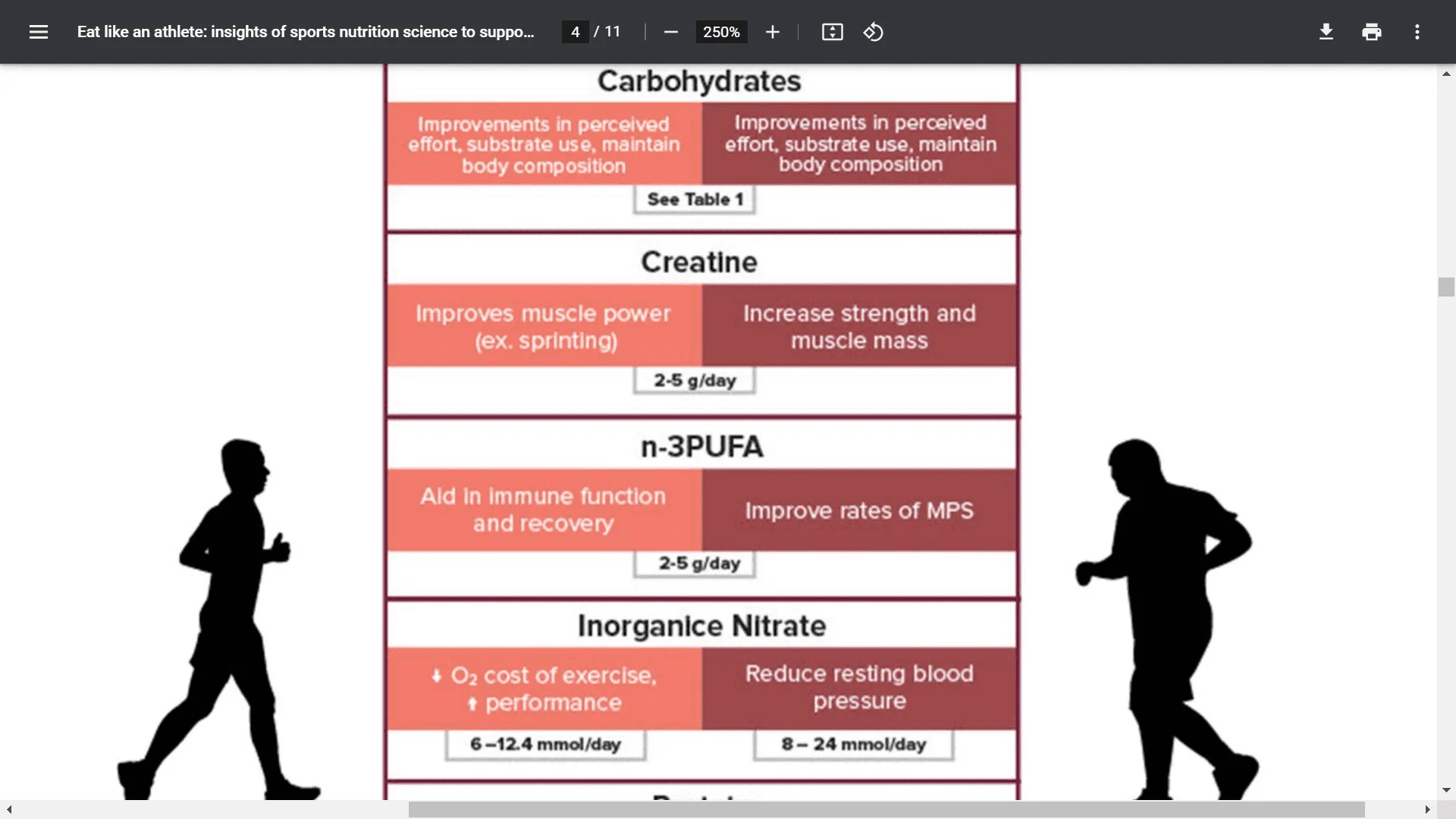Image resolution: width=1456 pixels, height=819 pixels.
Task: Click the '2-5 g/day' label under n-3PUFA
Action: pyautogui.click(x=695, y=563)
